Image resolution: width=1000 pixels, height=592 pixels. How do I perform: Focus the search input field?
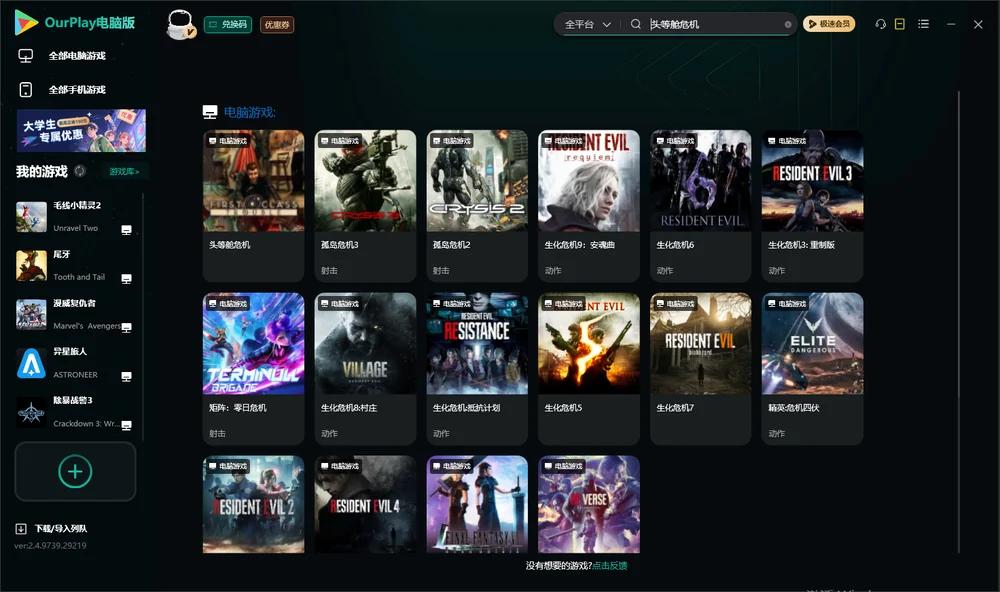714,24
